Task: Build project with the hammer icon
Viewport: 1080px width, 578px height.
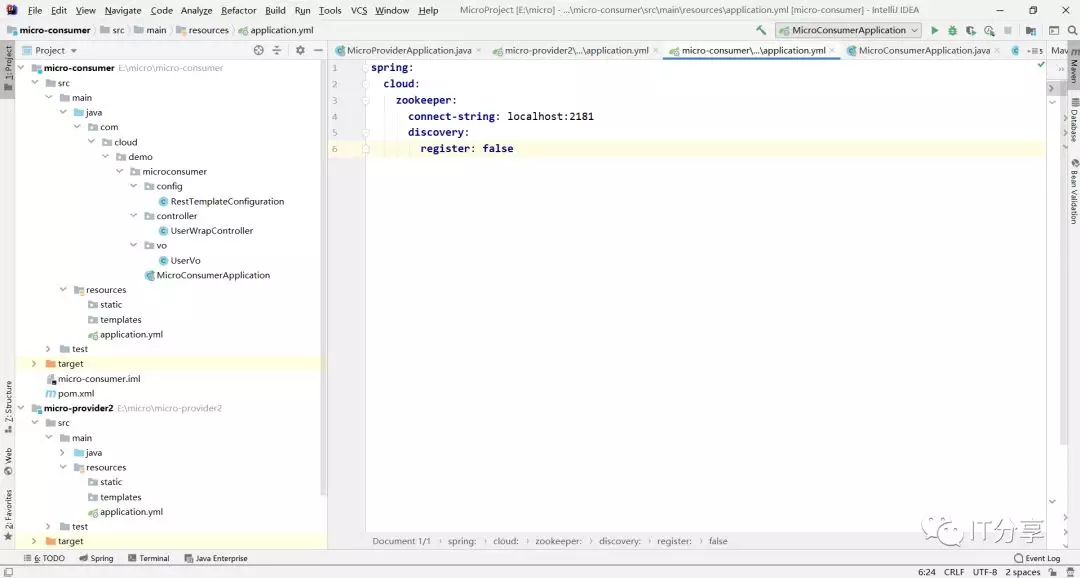Action: click(x=761, y=30)
